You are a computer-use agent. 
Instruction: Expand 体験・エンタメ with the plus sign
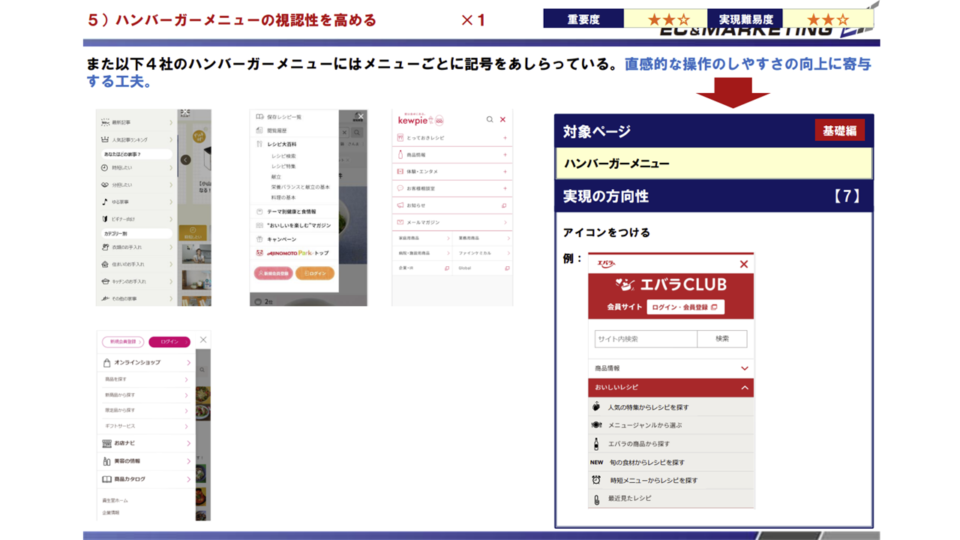tap(505, 171)
